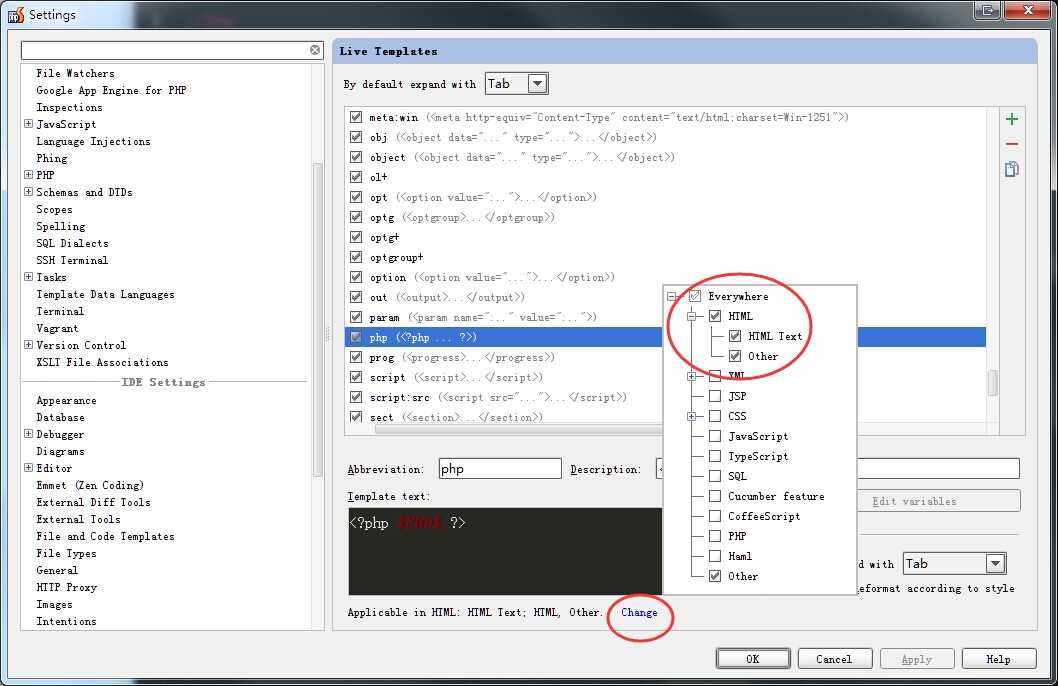Click the Edit variables button

click(939, 501)
